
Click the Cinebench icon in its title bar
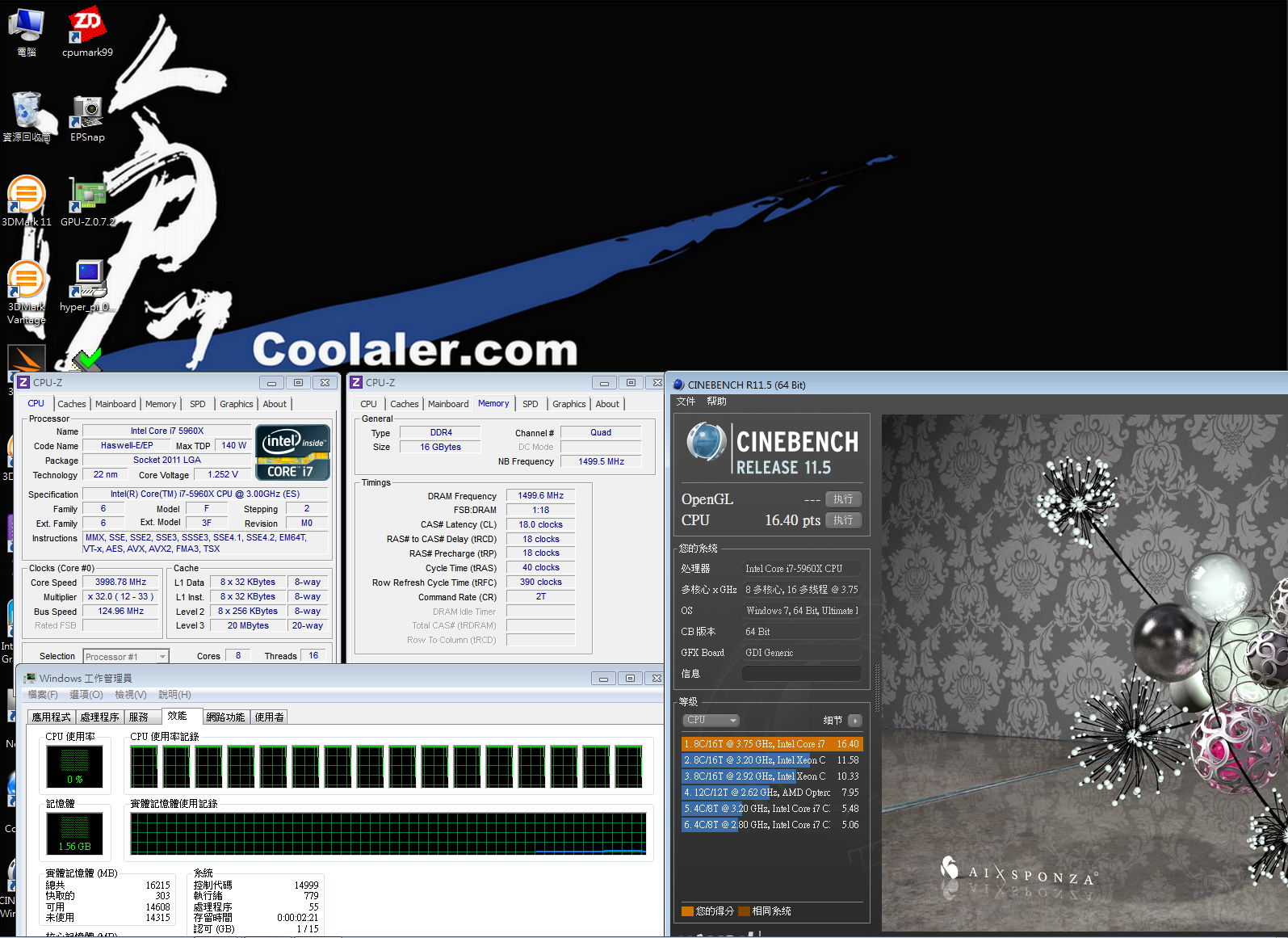[x=678, y=385]
